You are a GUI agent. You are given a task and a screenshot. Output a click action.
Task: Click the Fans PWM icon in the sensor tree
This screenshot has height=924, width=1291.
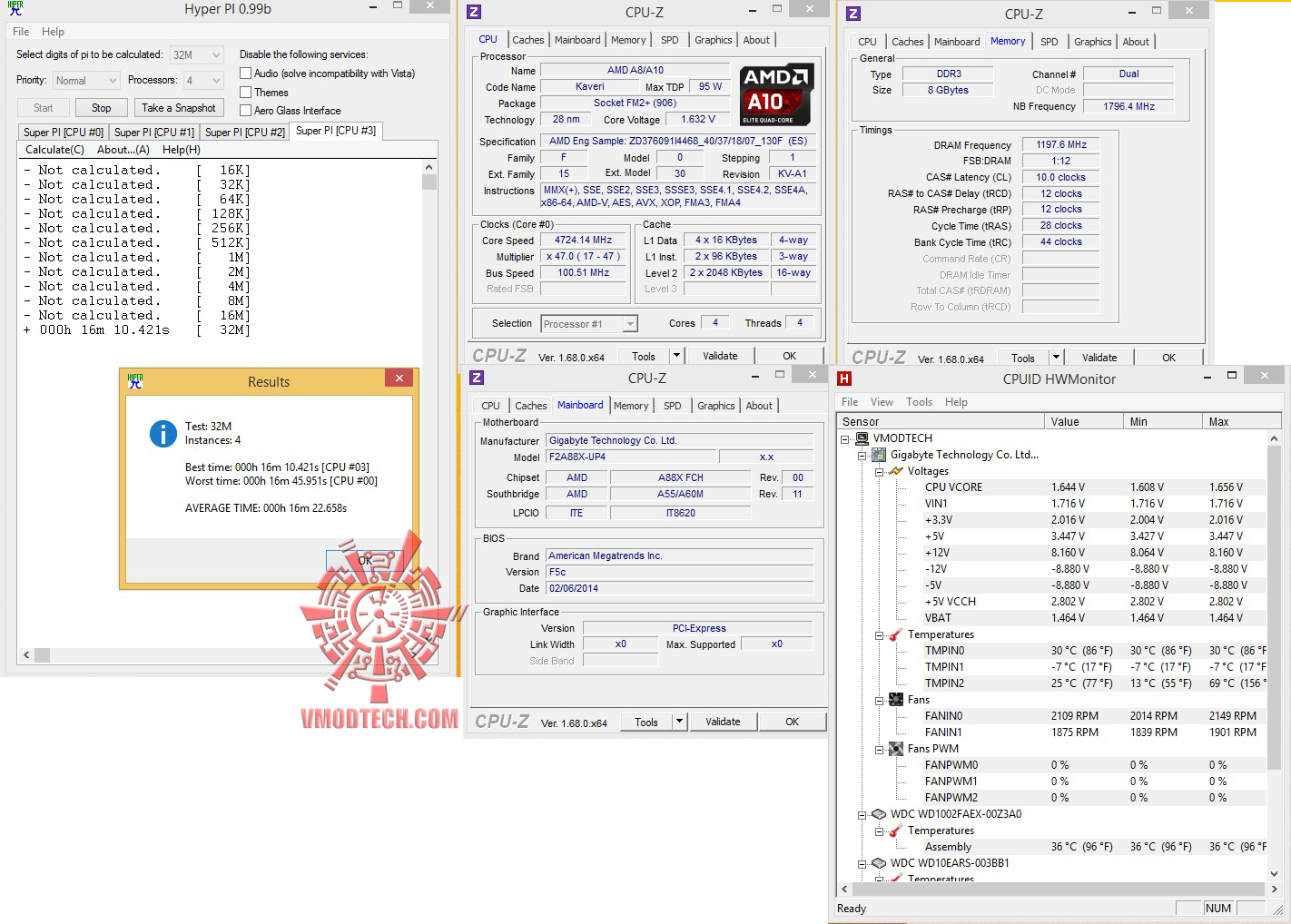tap(896, 749)
